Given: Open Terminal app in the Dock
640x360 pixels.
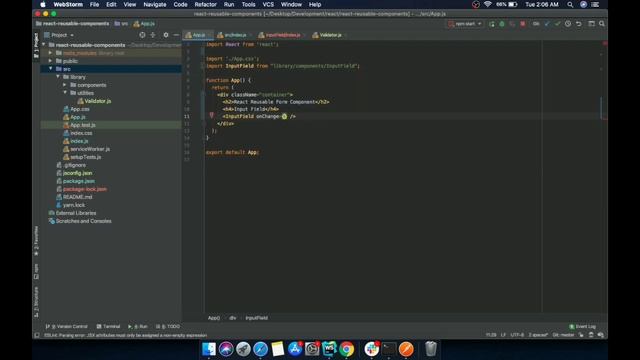Looking at the screenshot, I should [389, 349].
